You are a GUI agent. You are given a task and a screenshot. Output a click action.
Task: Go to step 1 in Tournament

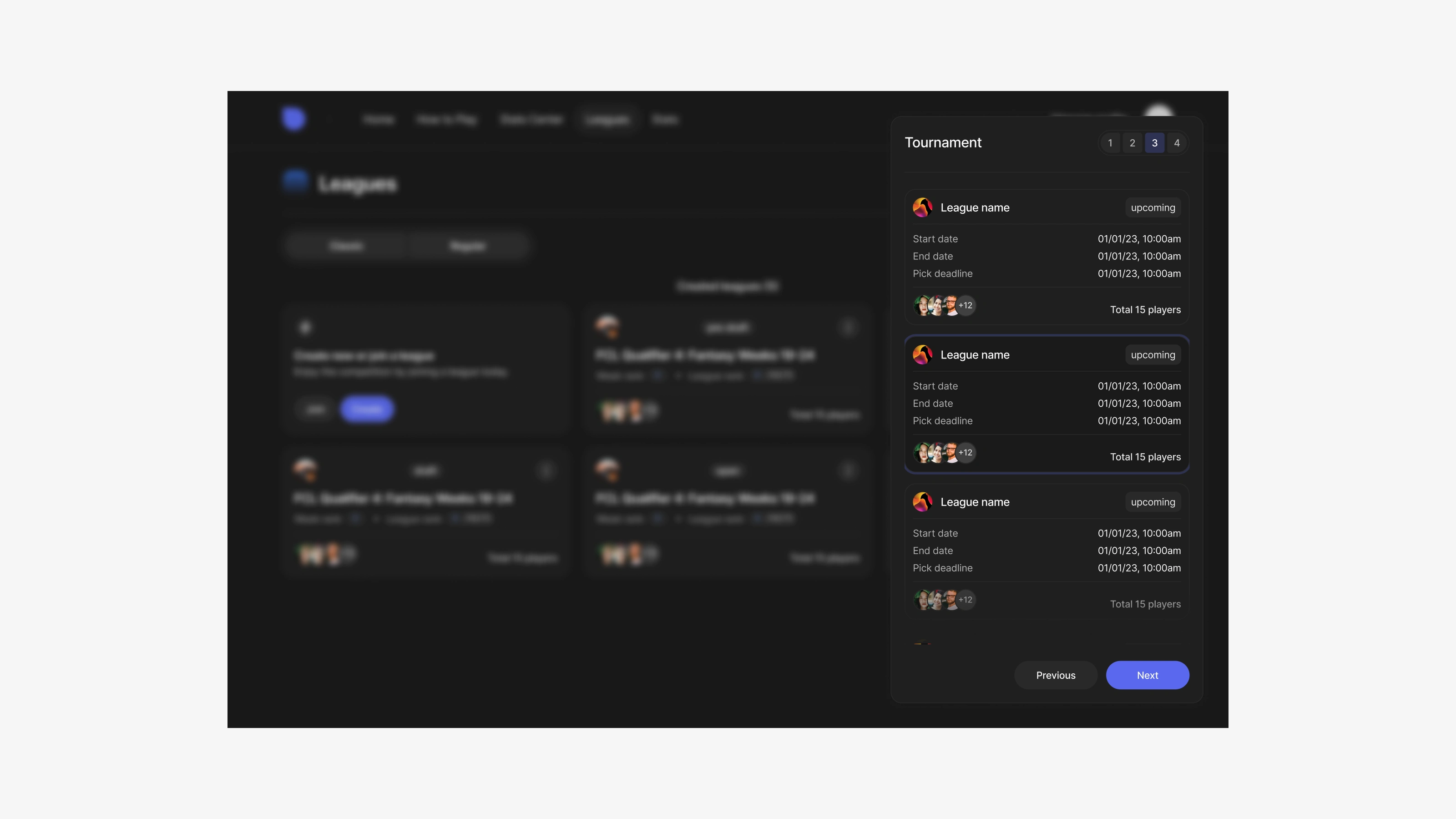(x=1110, y=143)
